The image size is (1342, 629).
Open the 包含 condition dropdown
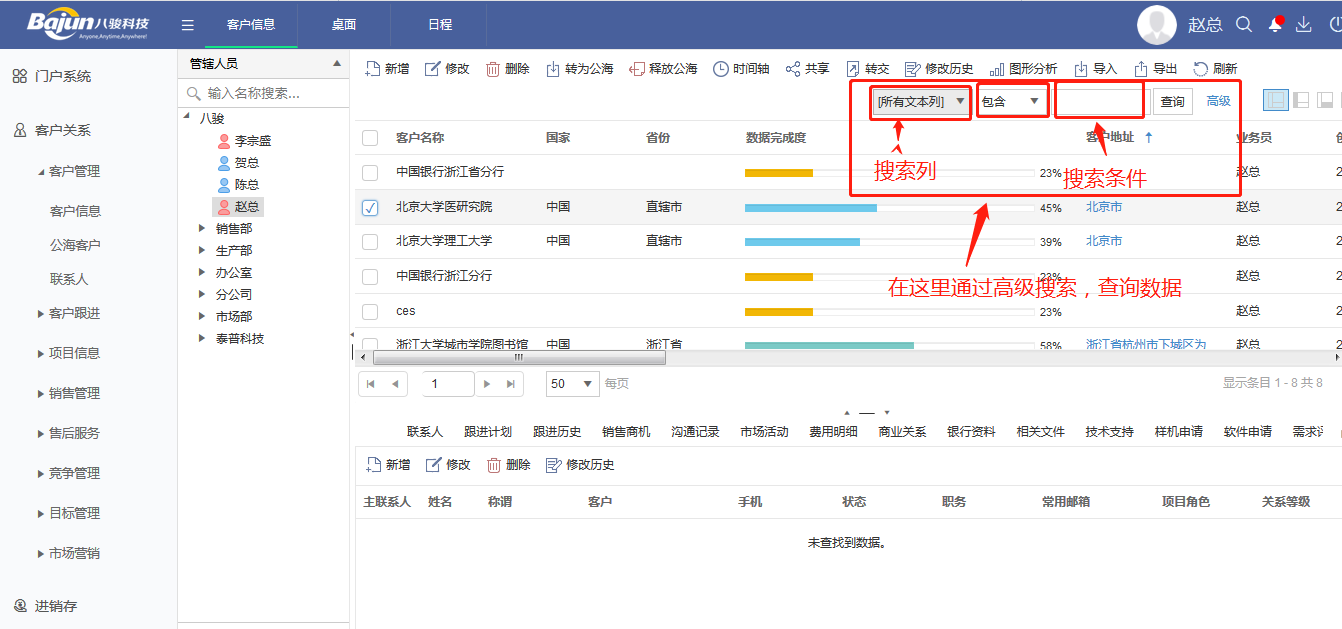click(1012, 102)
